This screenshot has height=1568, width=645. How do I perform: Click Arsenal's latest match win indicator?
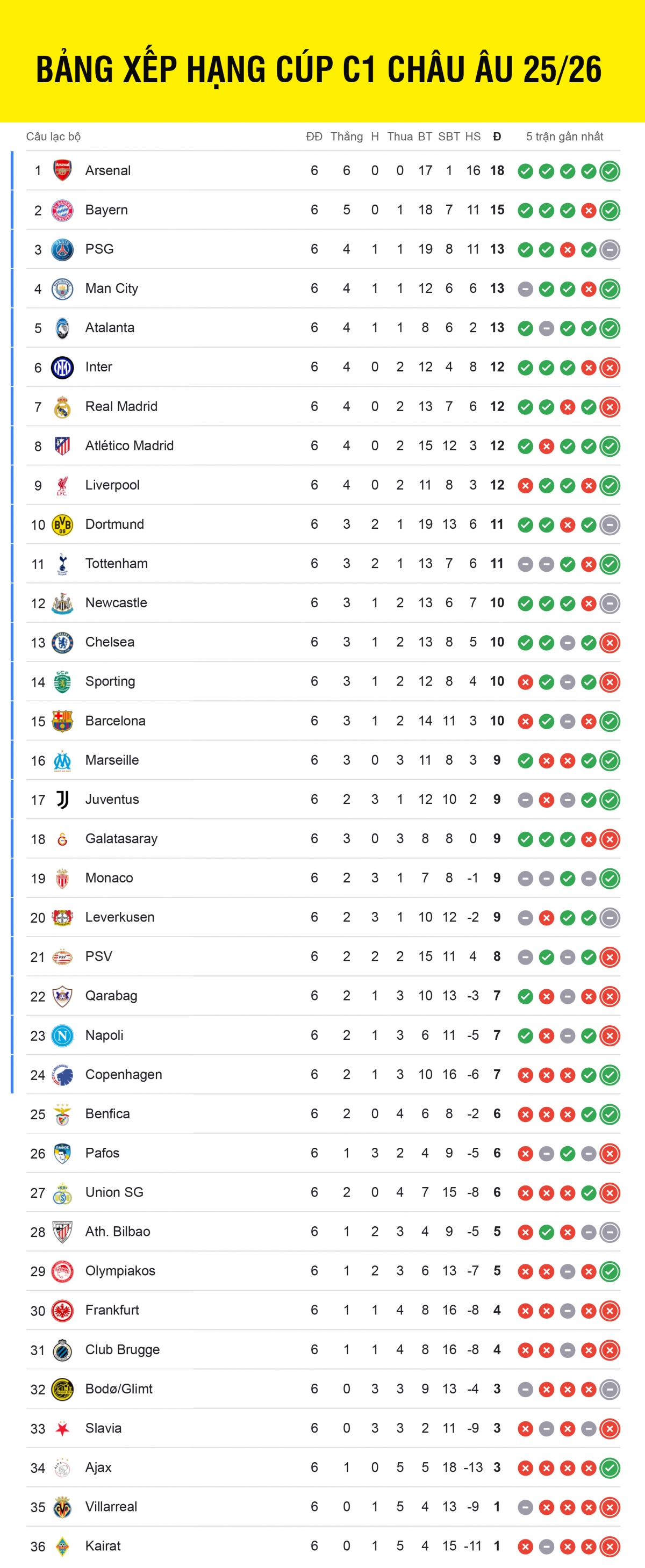610,171
